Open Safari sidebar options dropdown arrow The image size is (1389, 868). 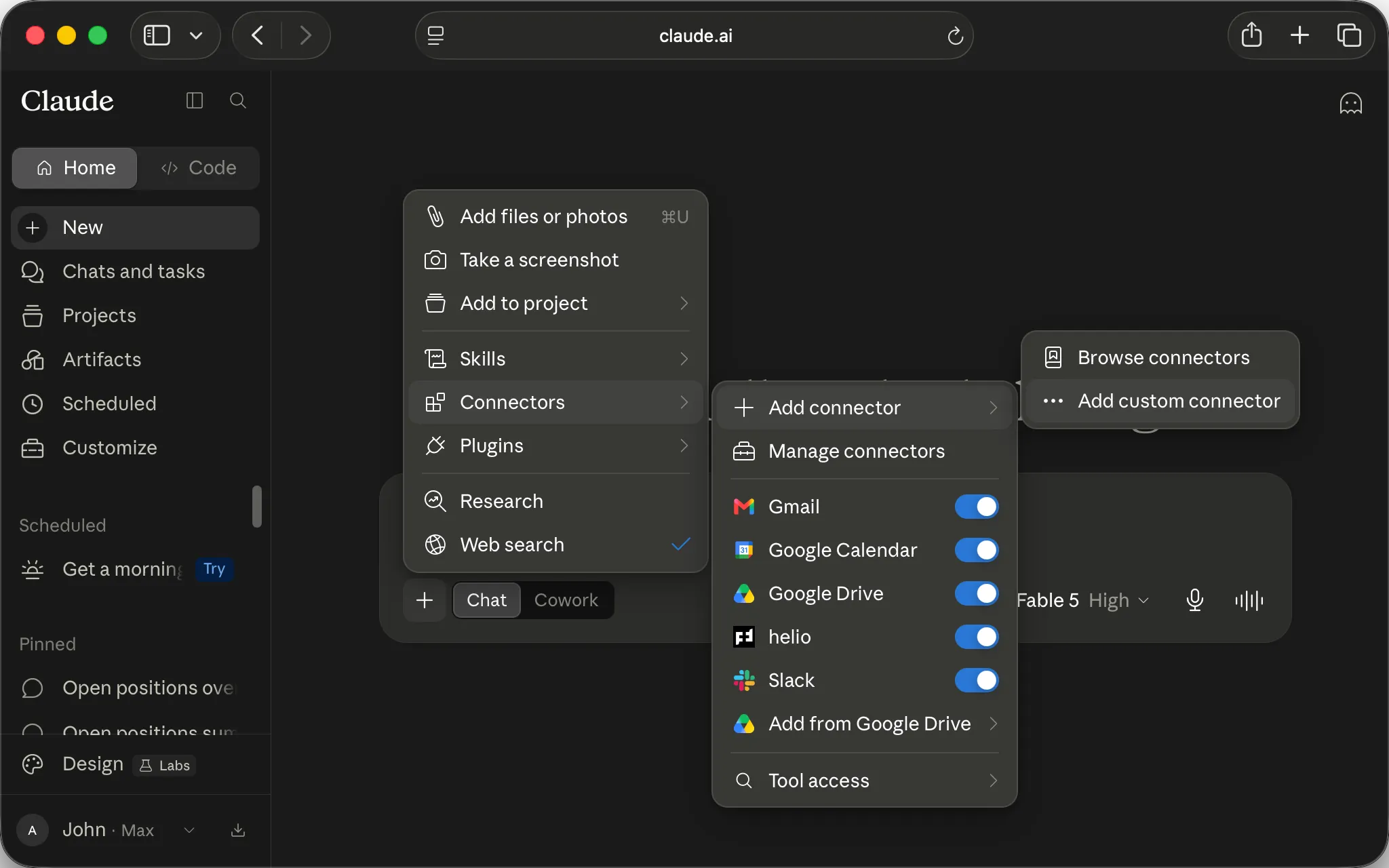[x=196, y=35]
